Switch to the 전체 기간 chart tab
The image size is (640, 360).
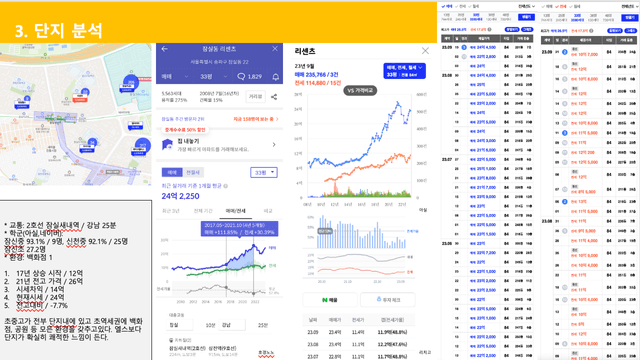tap(203, 211)
